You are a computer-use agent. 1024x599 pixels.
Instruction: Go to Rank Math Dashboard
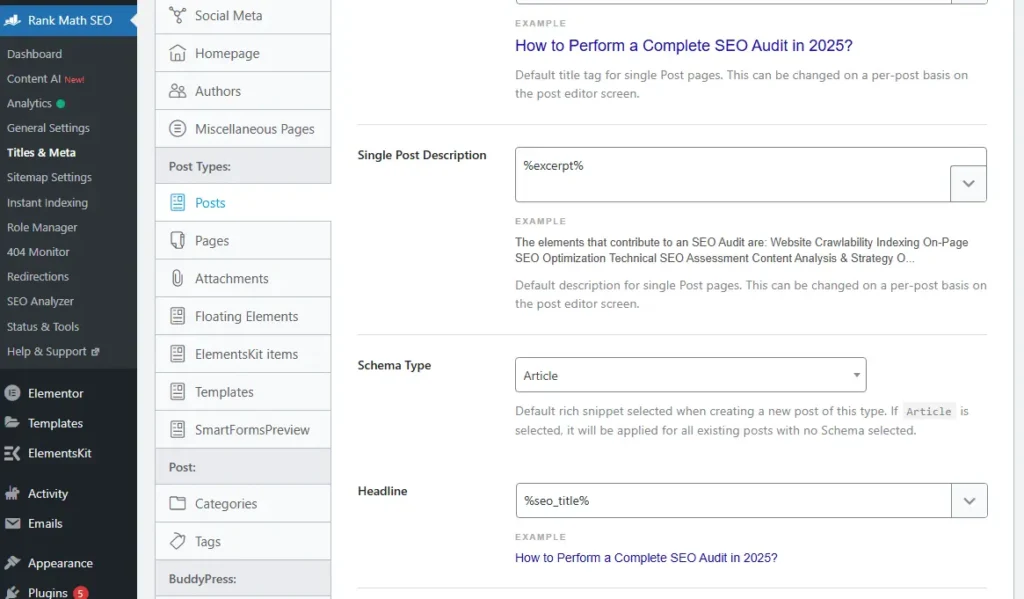click(x=35, y=54)
